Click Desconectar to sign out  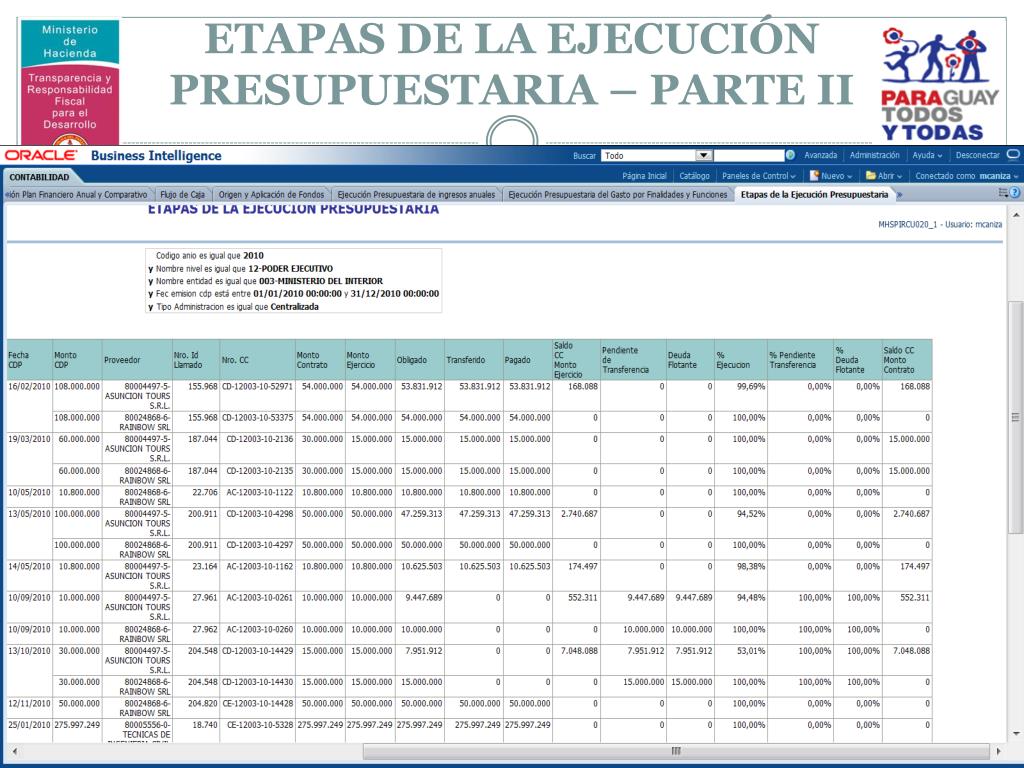coord(977,155)
